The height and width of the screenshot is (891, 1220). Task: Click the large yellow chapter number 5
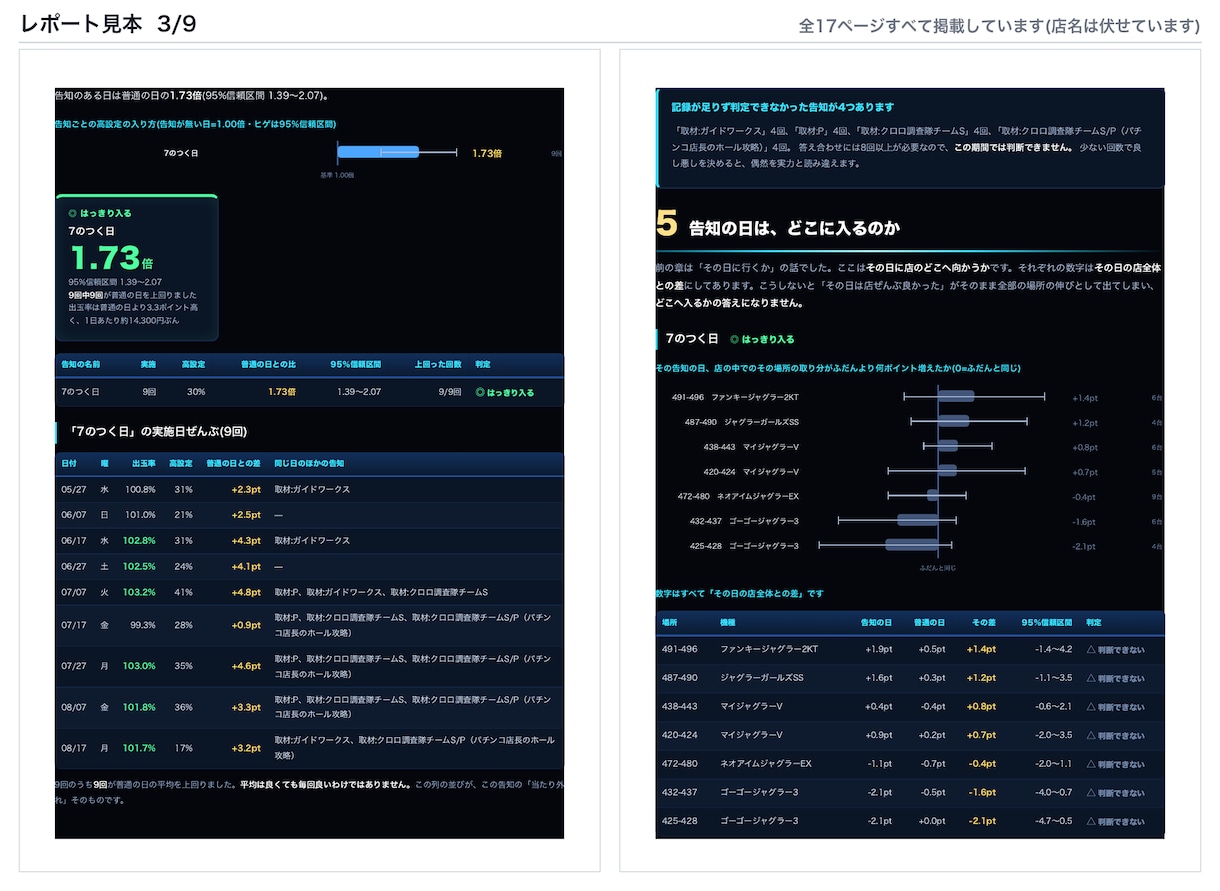(667, 224)
